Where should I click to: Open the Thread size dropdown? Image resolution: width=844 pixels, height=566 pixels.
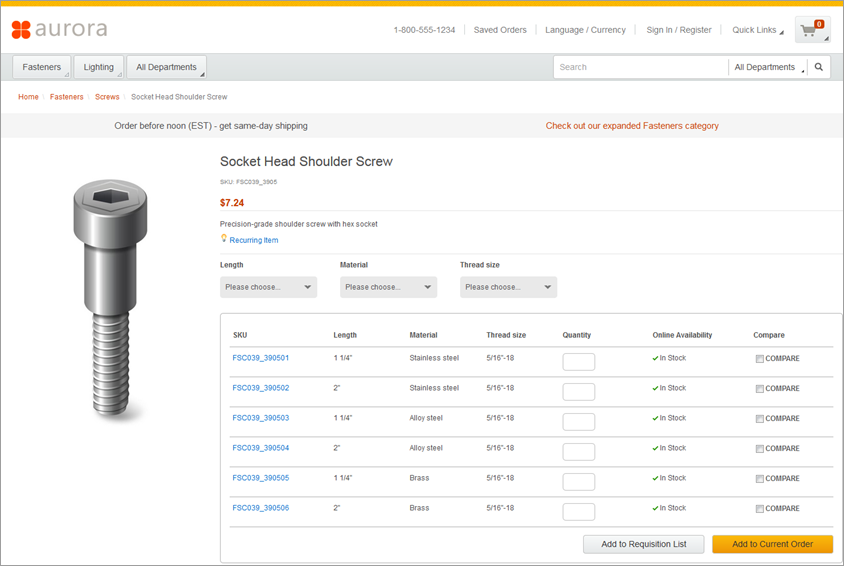coord(508,287)
